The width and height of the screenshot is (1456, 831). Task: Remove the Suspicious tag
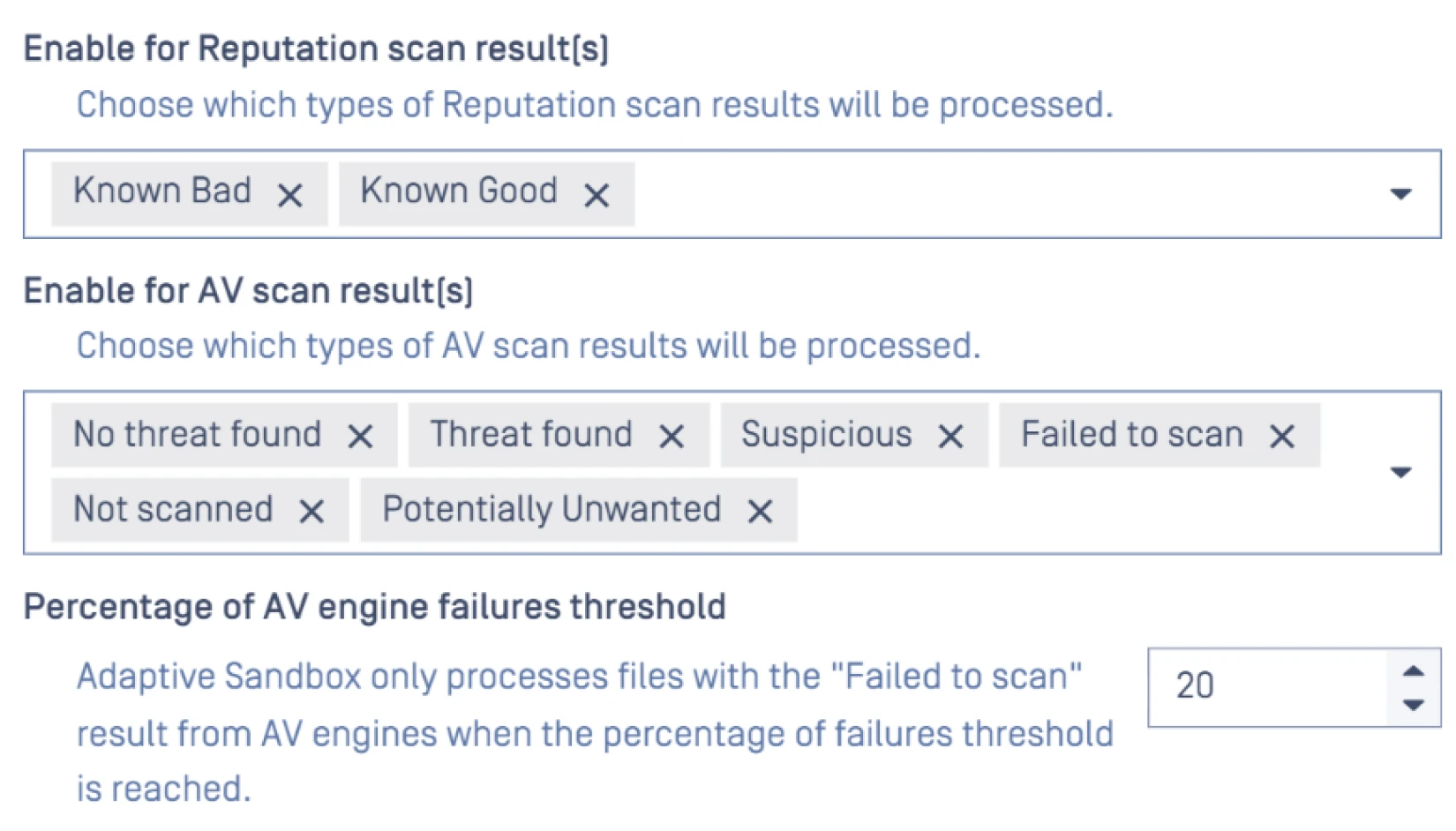(x=950, y=436)
